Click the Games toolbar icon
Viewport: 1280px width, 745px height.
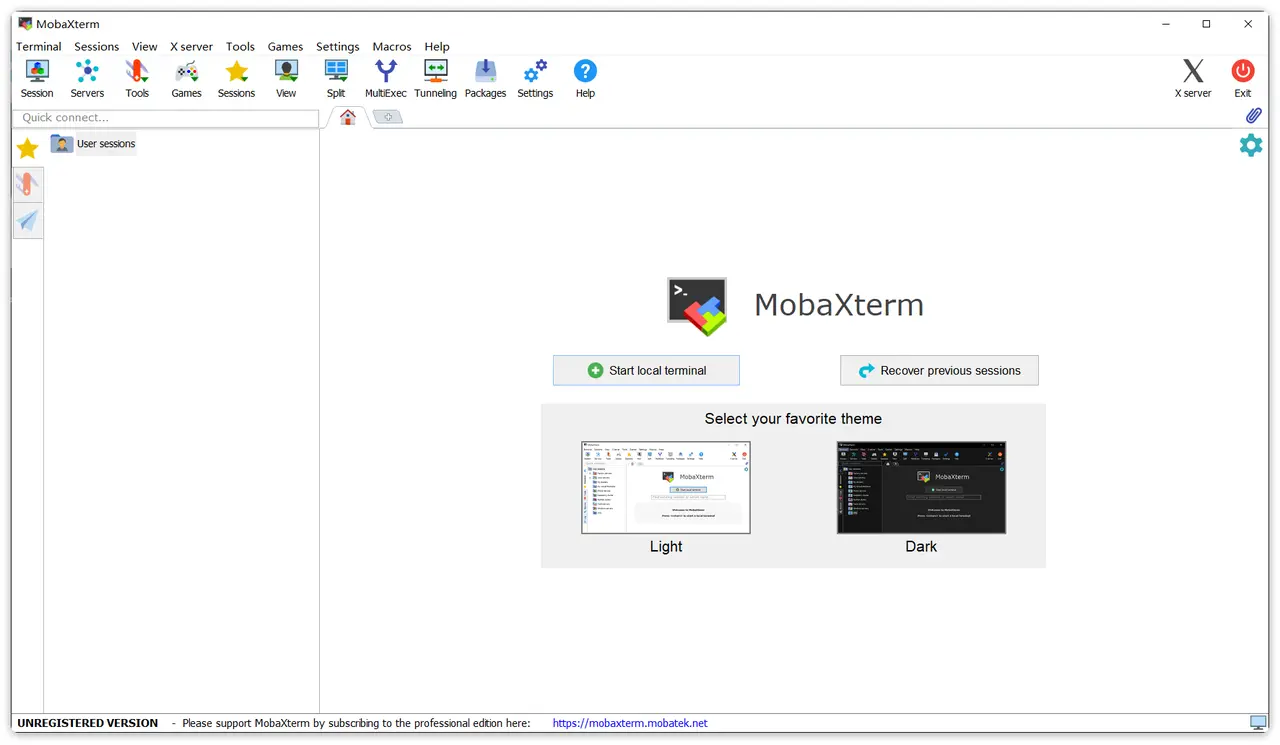pyautogui.click(x=186, y=79)
